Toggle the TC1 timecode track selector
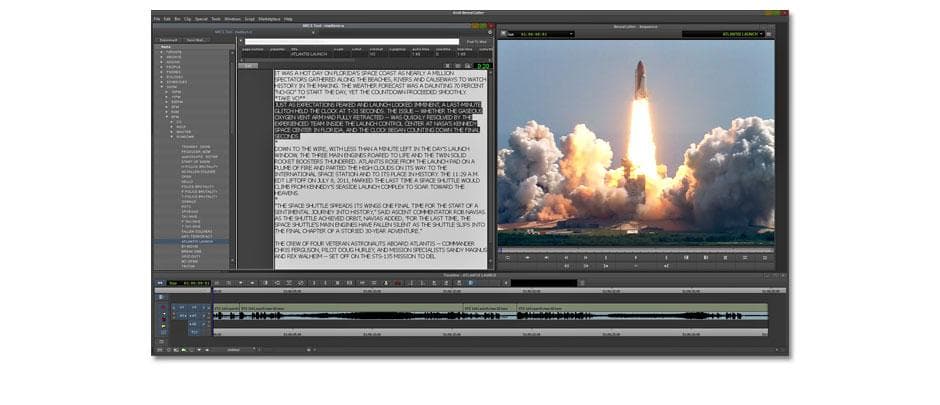 point(192,331)
